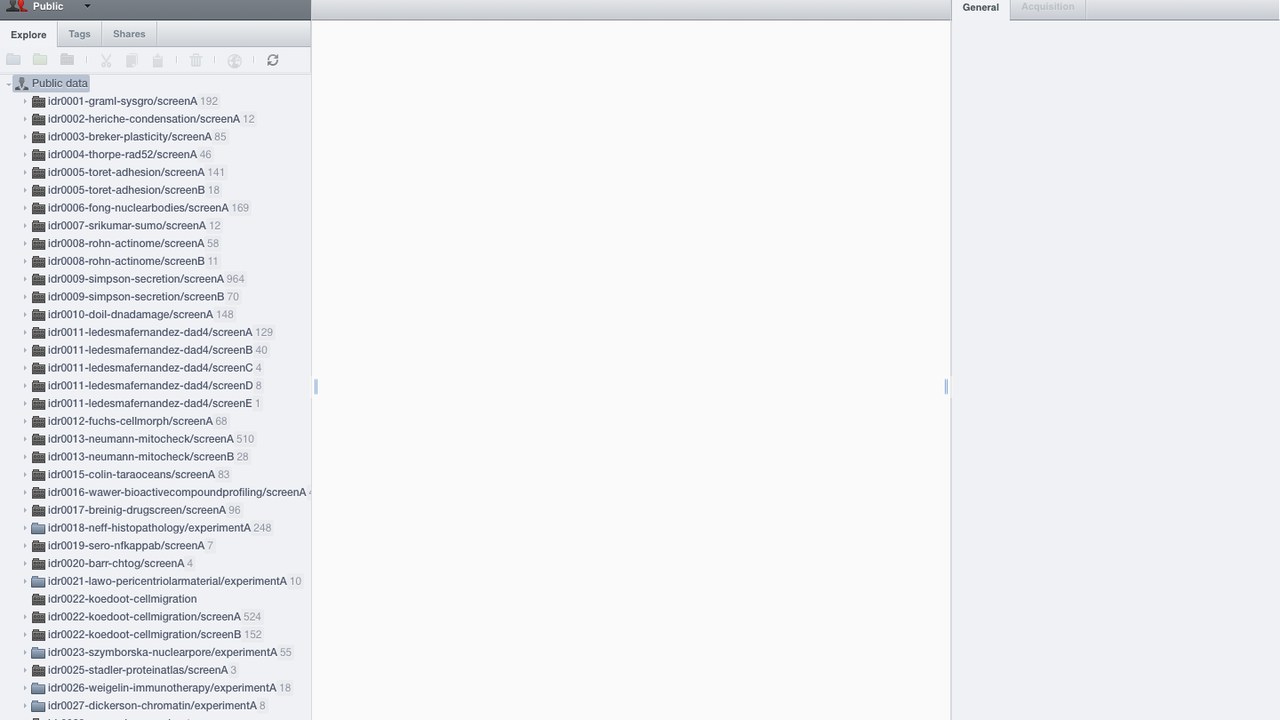Click the copy link icon
This screenshot has height=720, width=1280.
pos(131,60)
